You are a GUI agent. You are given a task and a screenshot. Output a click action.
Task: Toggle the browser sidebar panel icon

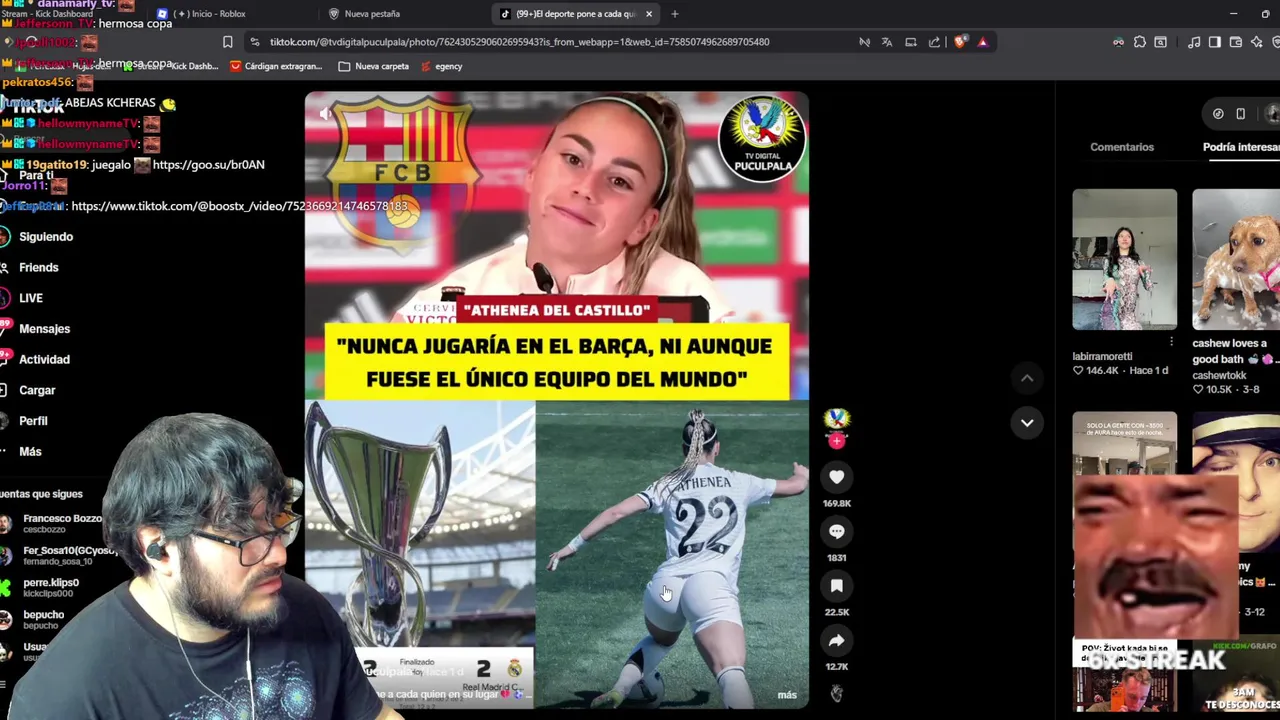pos(1215,42)
